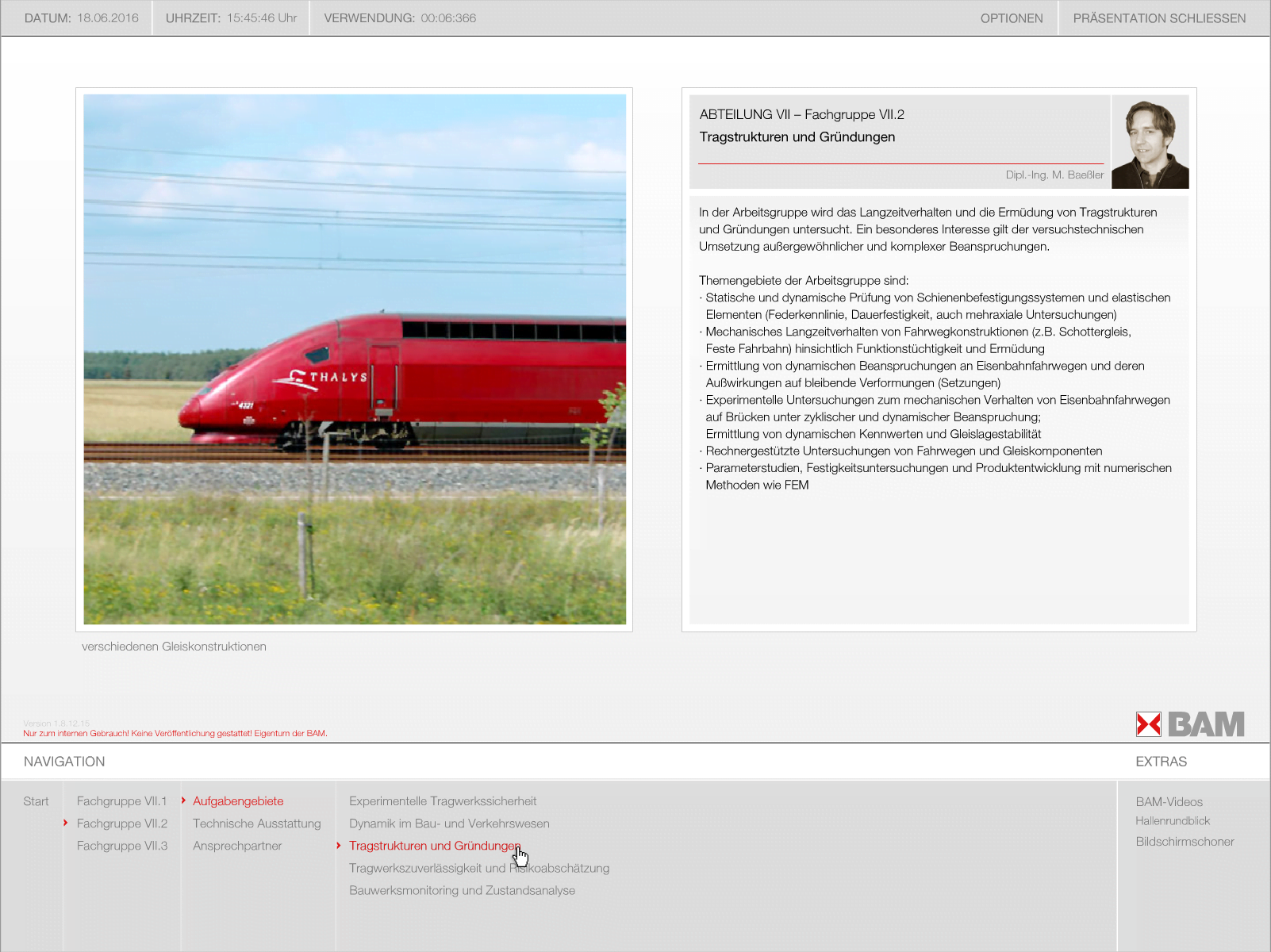Open Bauwerksmonitoring und Zustandsanalyse
This screenshot has height=952, width=1271.
click(x=462, y=890)
